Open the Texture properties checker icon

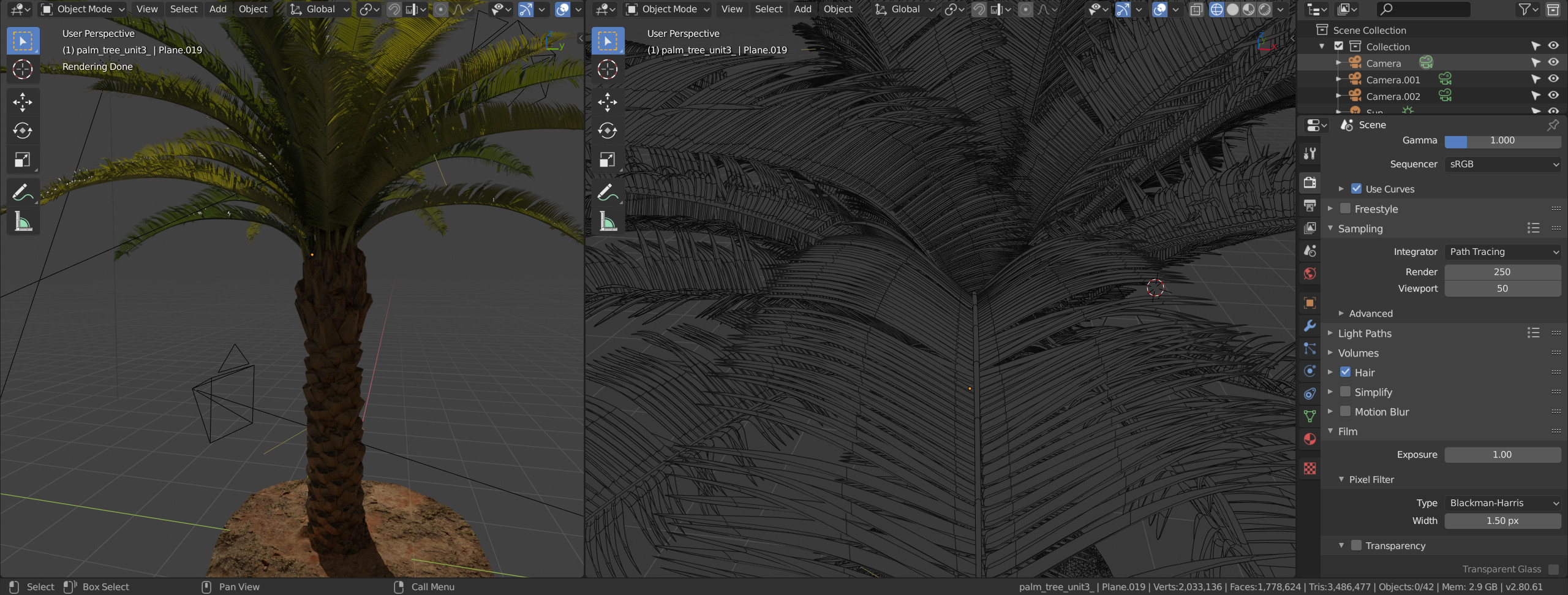coord(1310,468)
